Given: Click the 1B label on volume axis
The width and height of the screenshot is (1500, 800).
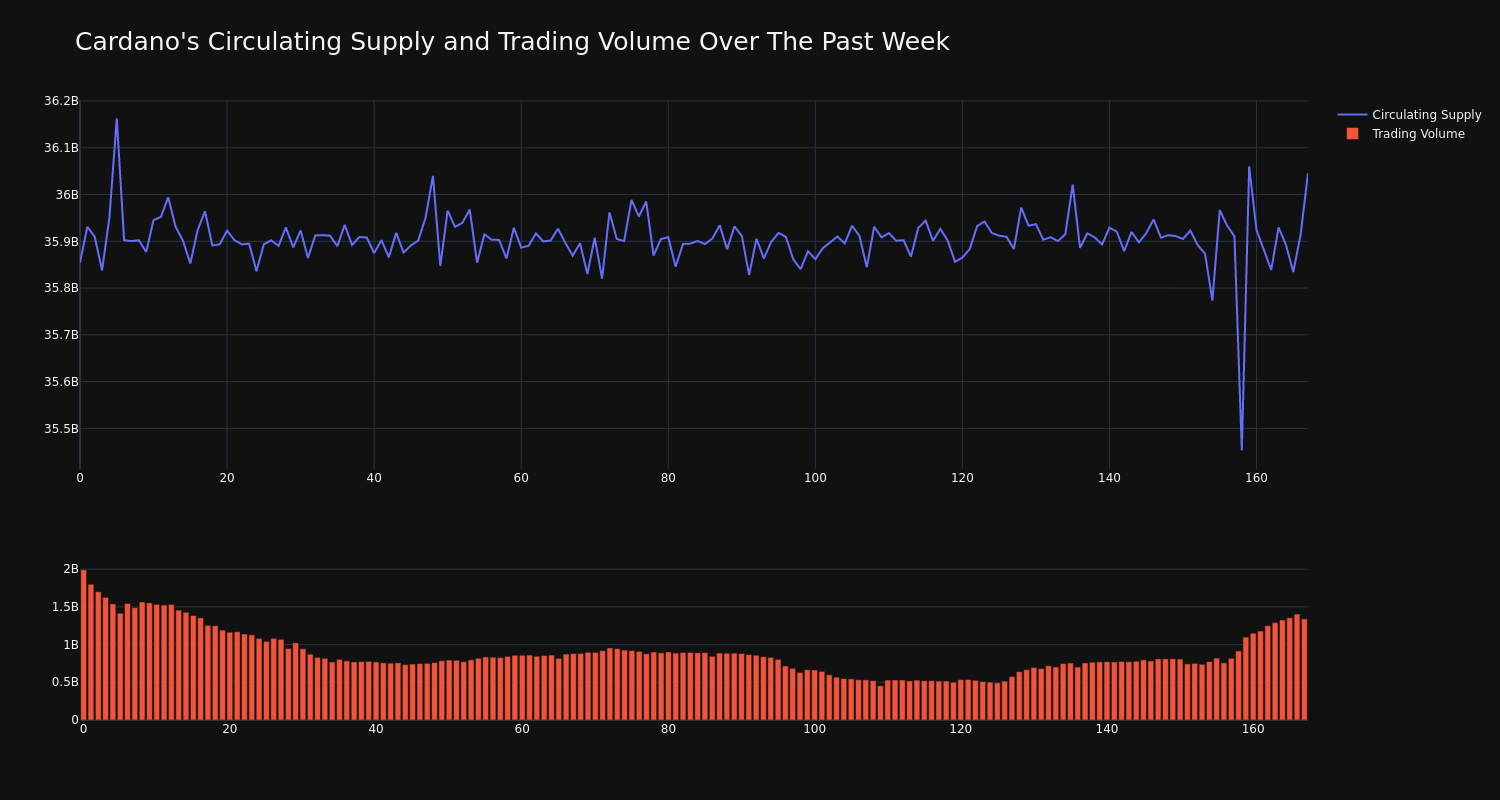Looking at the screenshot, I should click(x=71, y=645).
